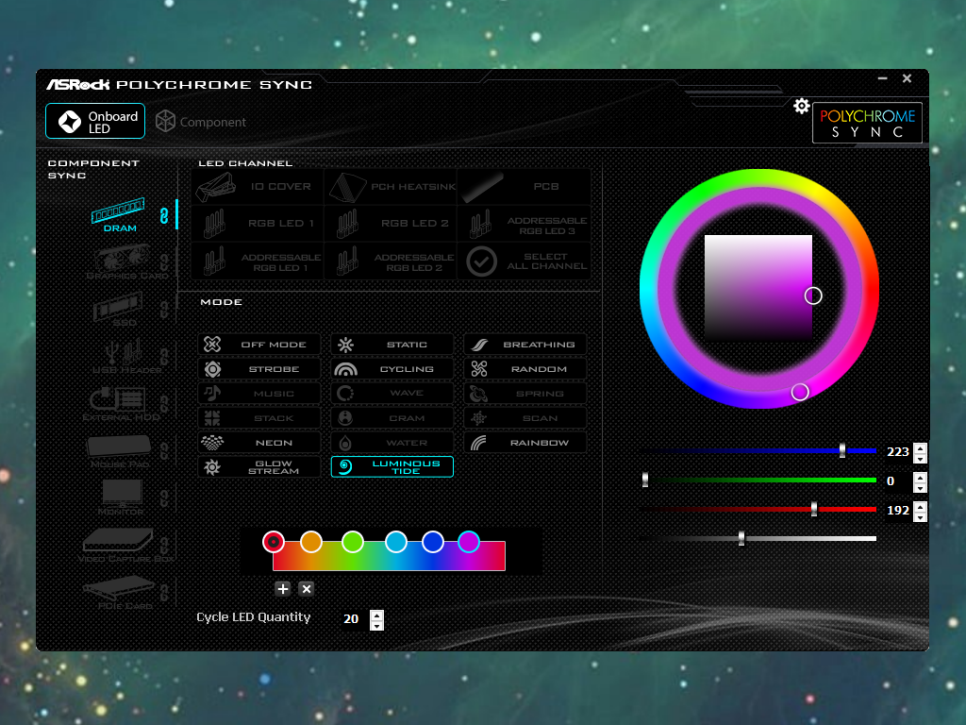Activate Neon lighting mode
Viewport: 966px width, 725px height.
coord(259,442)
